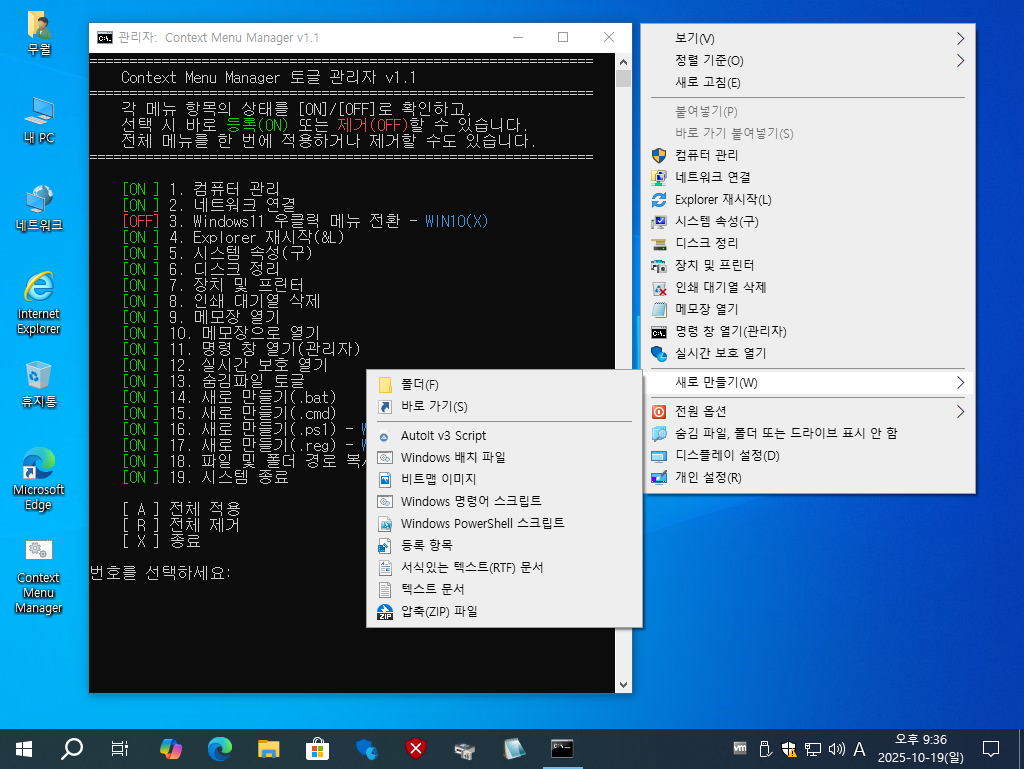Choose 서식있는 텍스트(RTF) 문서 entry
The height and width of the screenshot is (769, 1024).
pos(504,567)
